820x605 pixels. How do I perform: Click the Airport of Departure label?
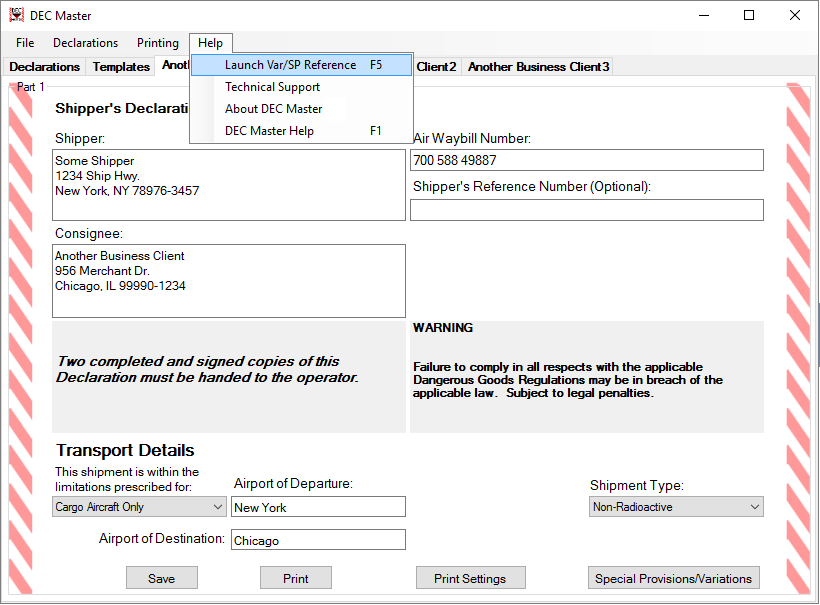(293, 484)
